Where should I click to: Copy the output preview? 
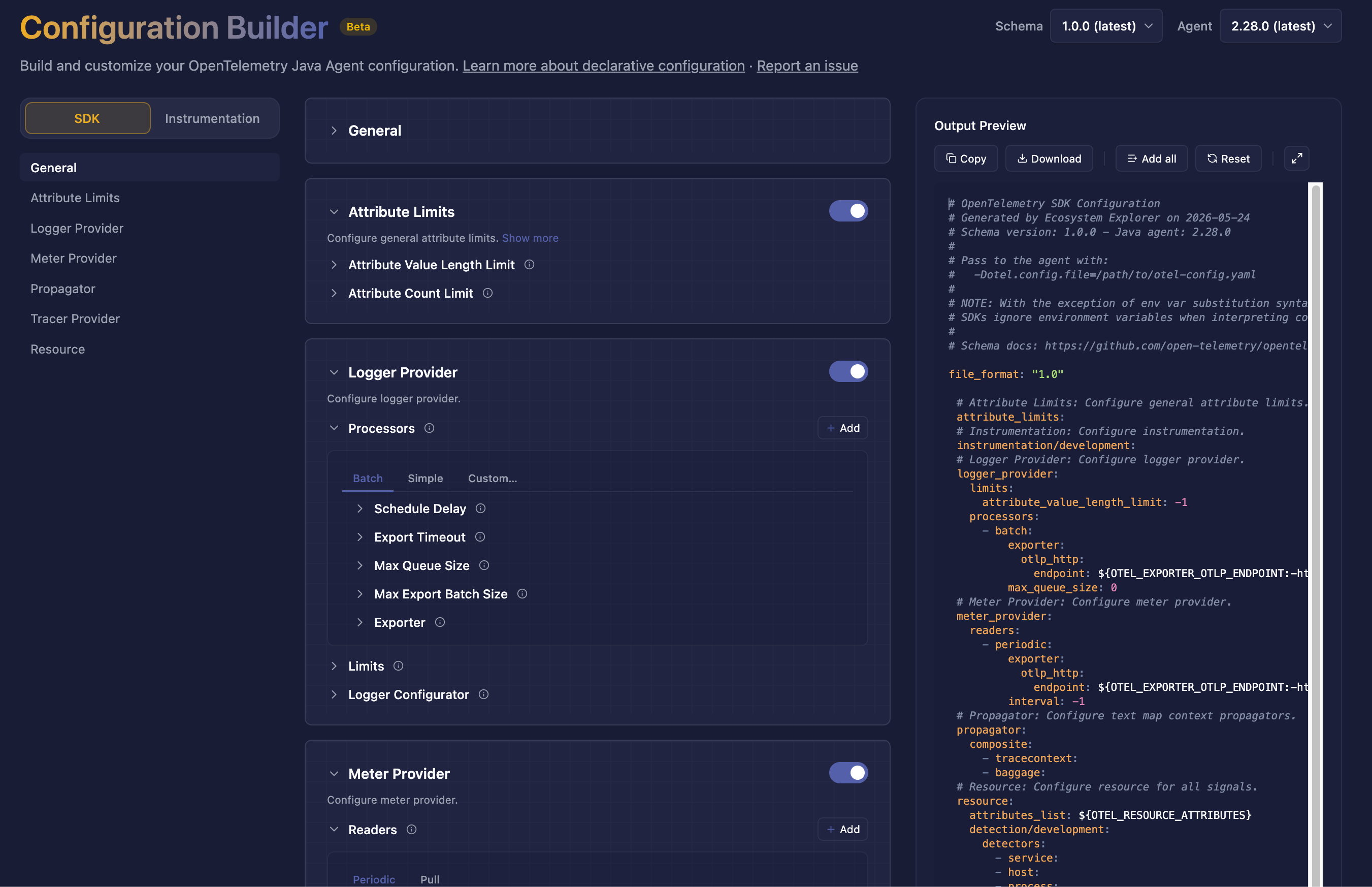pos(965,159)
